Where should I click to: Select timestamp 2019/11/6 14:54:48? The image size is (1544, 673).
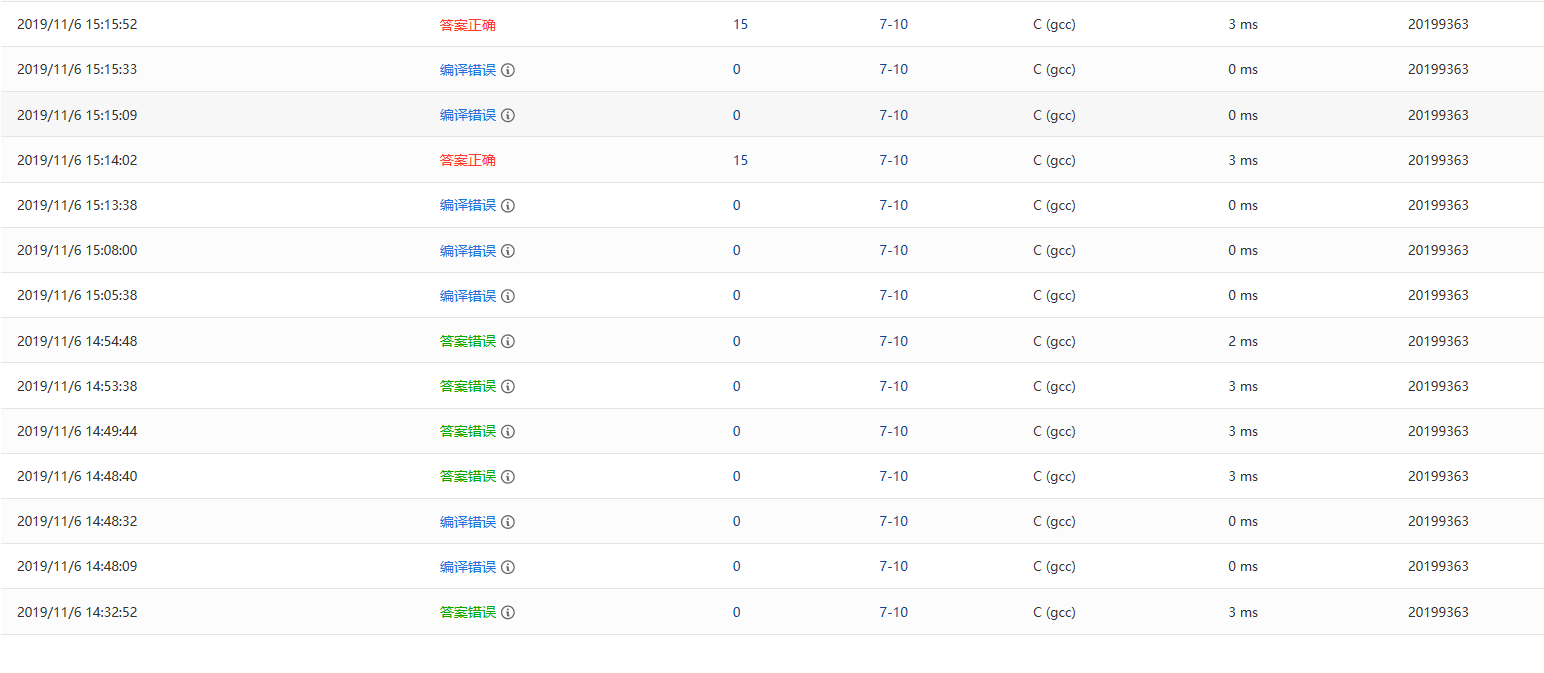pyautogui.click(x=77, y=341)
